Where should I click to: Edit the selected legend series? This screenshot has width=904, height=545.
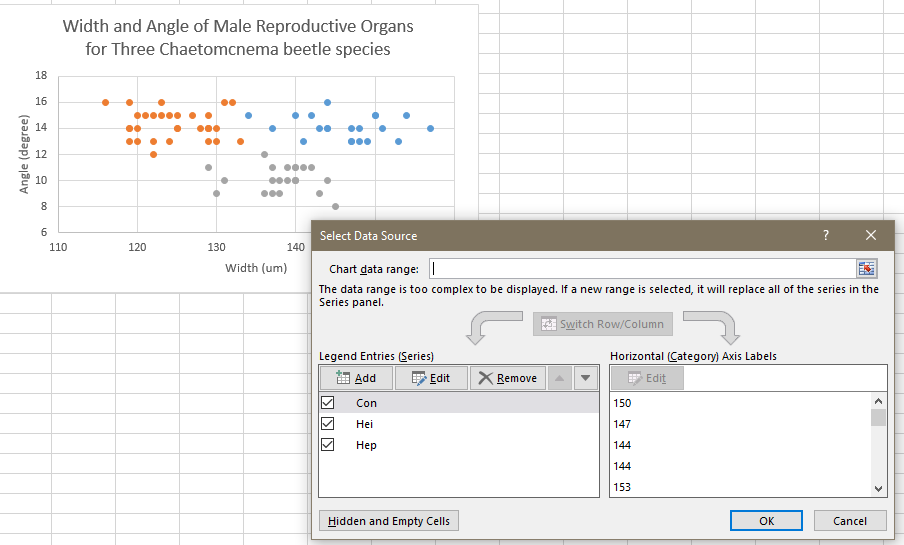coord(431,378)
